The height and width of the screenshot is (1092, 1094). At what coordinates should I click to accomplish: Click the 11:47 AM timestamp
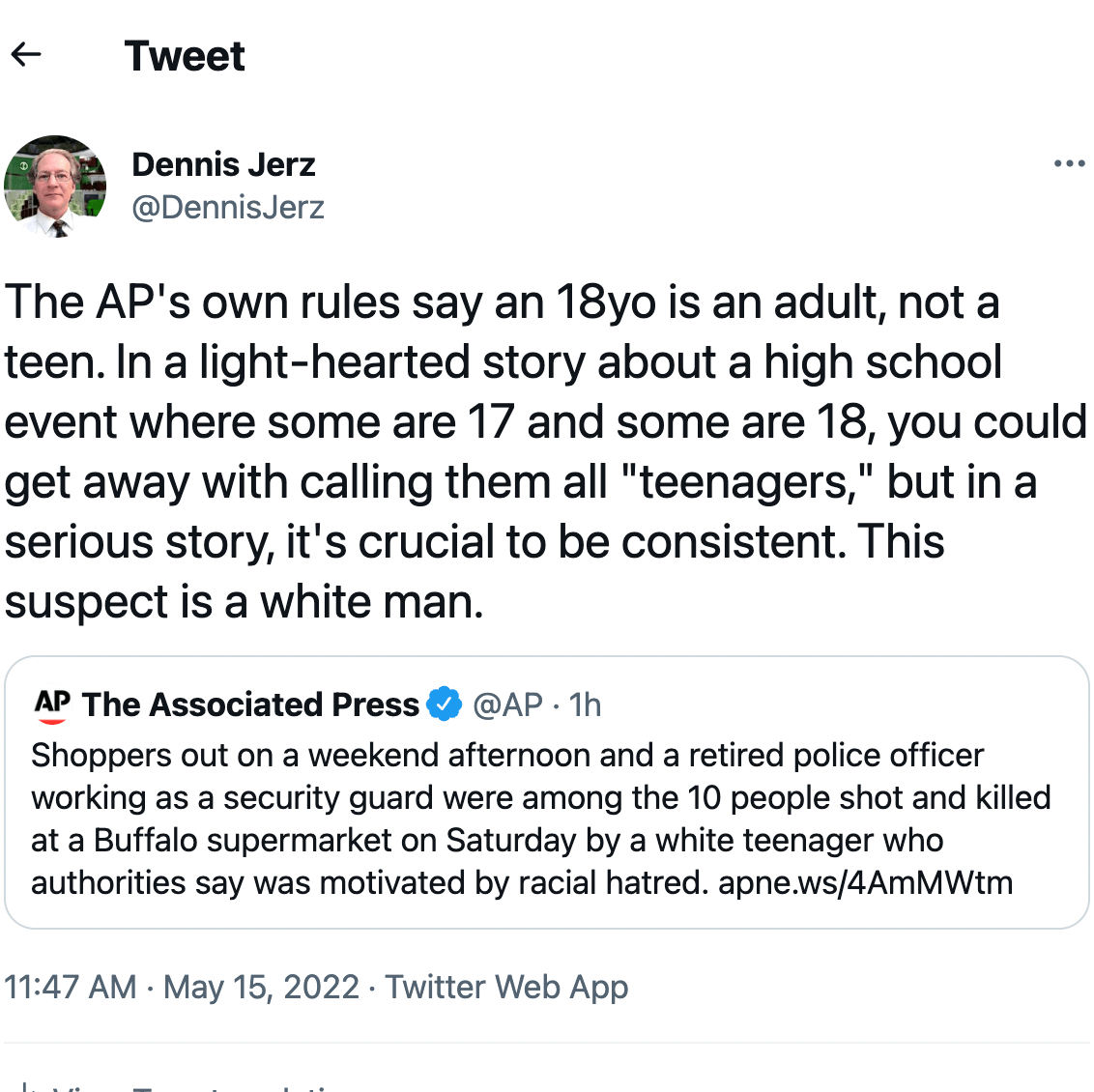(x=71, y=987)
